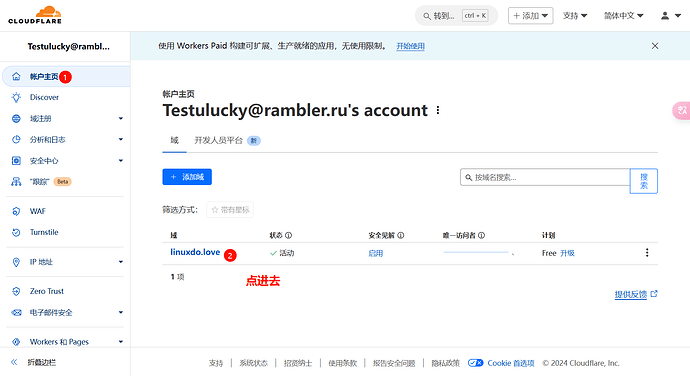Click the pink translate widget on right edge
This screenshot has height=376, width=690.
tap(682, 110)
